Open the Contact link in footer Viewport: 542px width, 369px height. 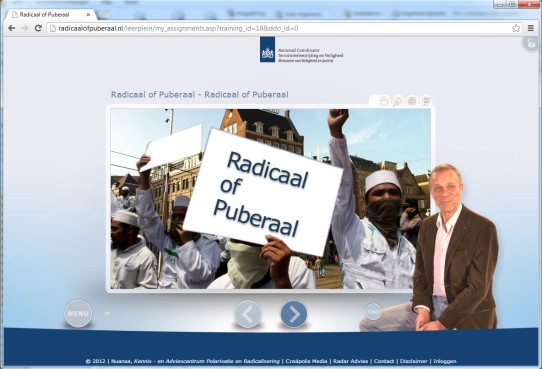(384, 361)
